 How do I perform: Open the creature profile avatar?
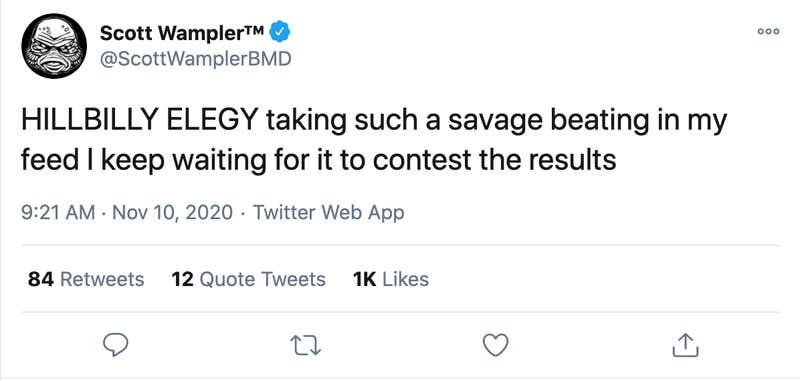(x=54, y=46)
